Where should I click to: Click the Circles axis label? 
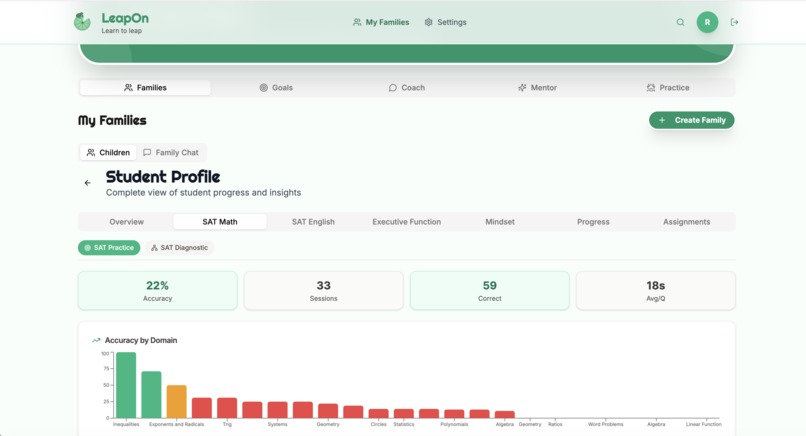point(378,424)
